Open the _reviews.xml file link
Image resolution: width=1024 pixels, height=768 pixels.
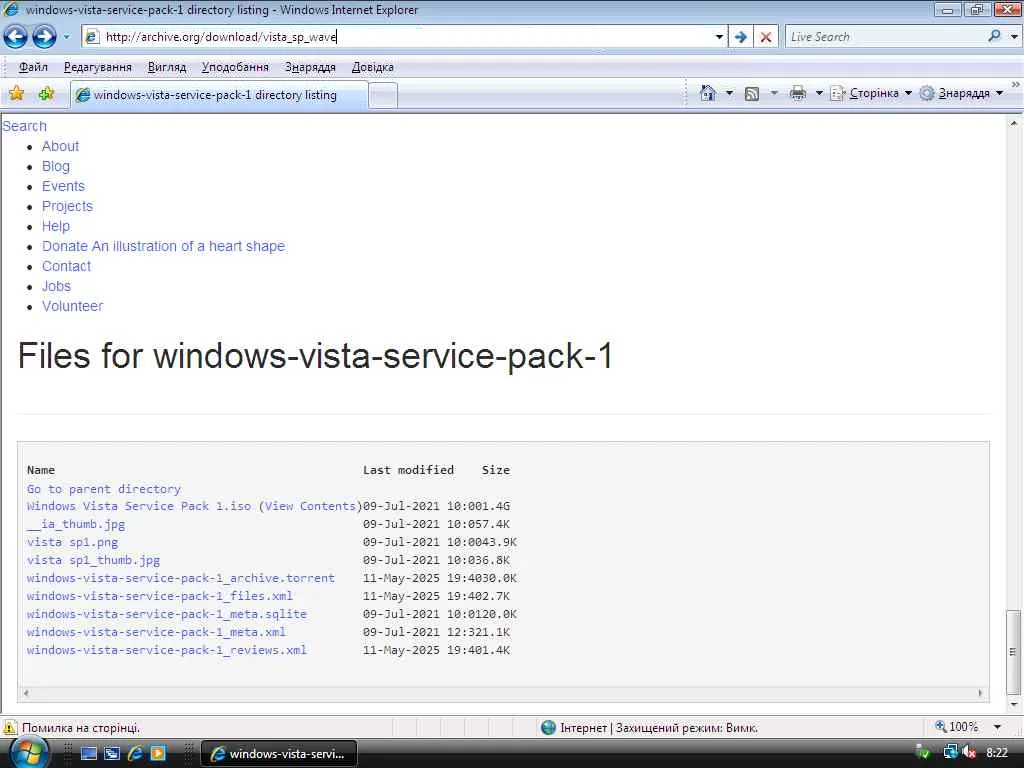point(167,650)
